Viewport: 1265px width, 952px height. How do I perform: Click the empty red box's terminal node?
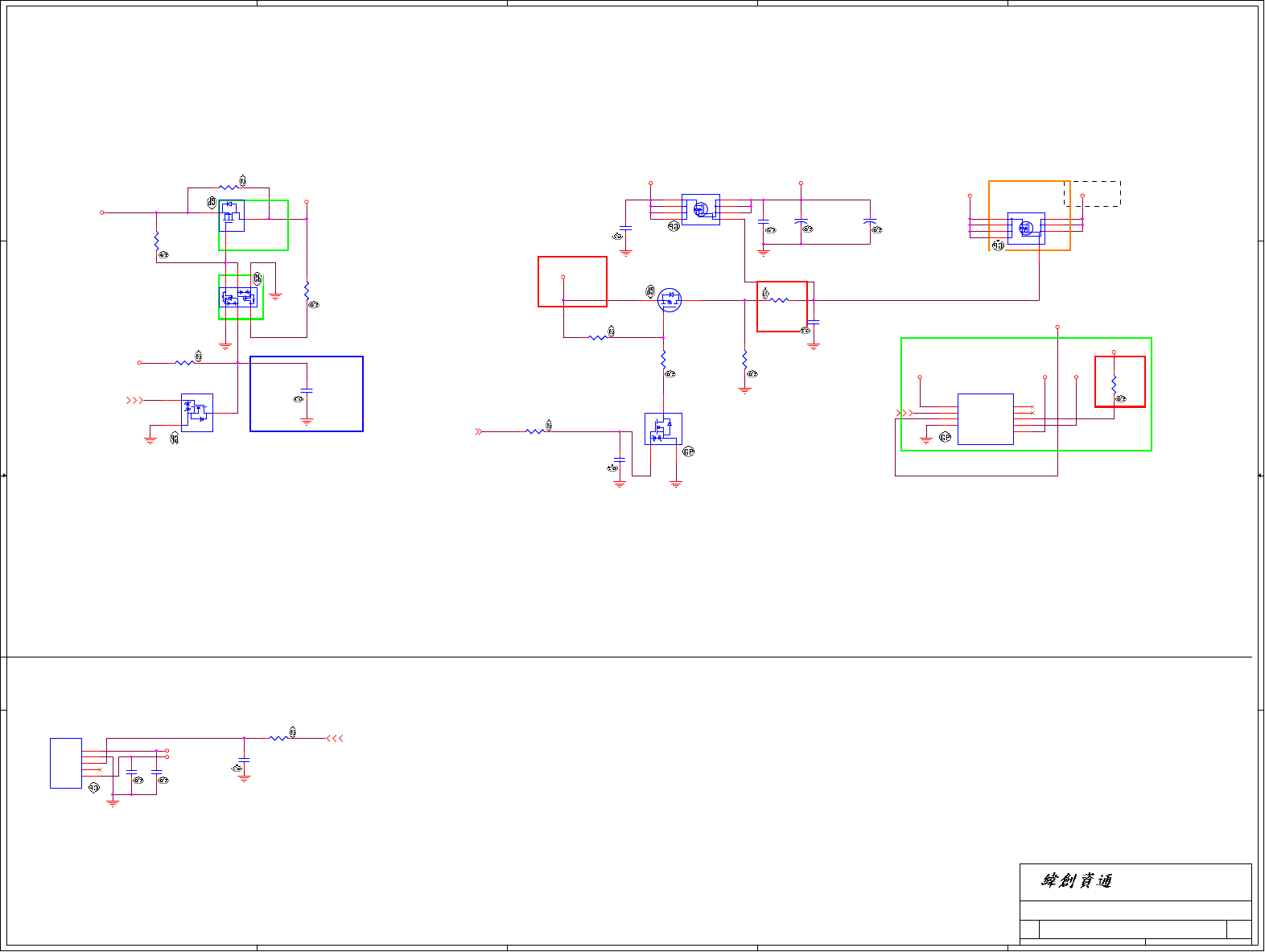click(x=562, y=277)
